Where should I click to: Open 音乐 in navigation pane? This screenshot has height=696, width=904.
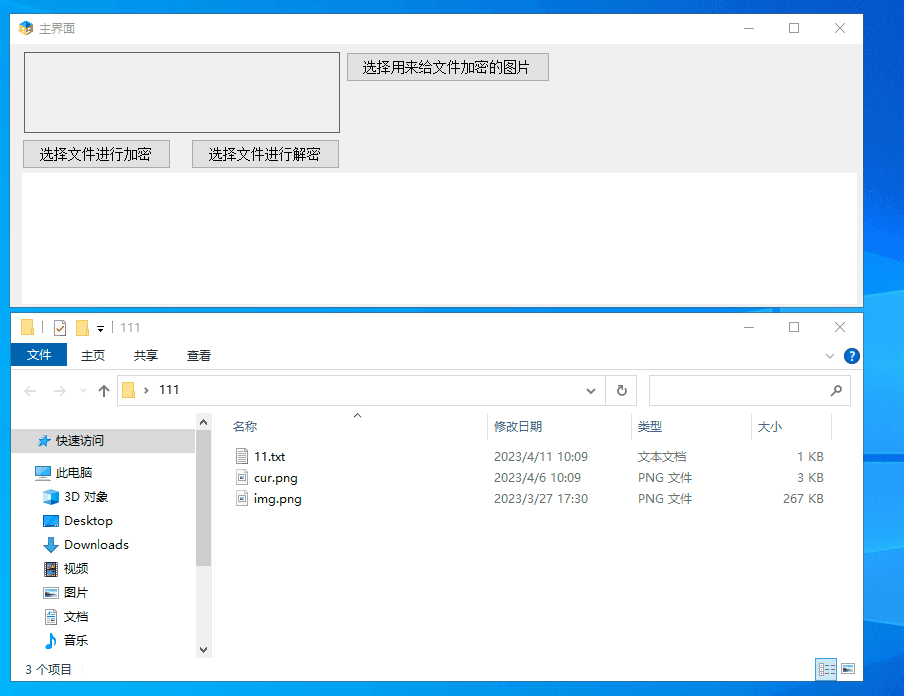76,641
